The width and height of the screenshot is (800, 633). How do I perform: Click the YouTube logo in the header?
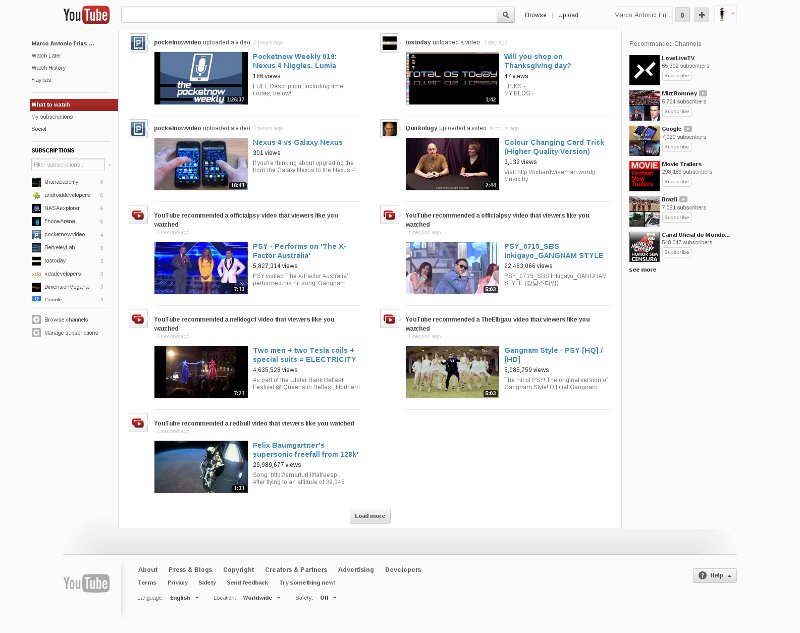(x=86, y=15)
